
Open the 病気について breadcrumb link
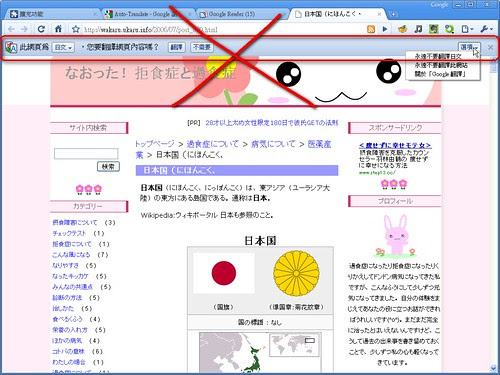pyautogui.click(x=273, y=144)
